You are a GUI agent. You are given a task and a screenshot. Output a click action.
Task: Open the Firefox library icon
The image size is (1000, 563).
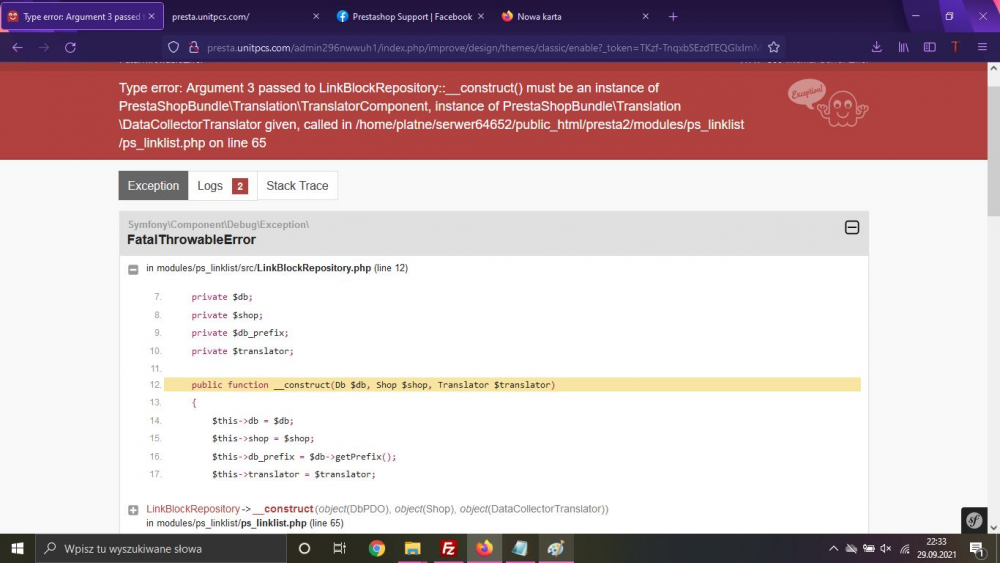(x=904, y=47)
